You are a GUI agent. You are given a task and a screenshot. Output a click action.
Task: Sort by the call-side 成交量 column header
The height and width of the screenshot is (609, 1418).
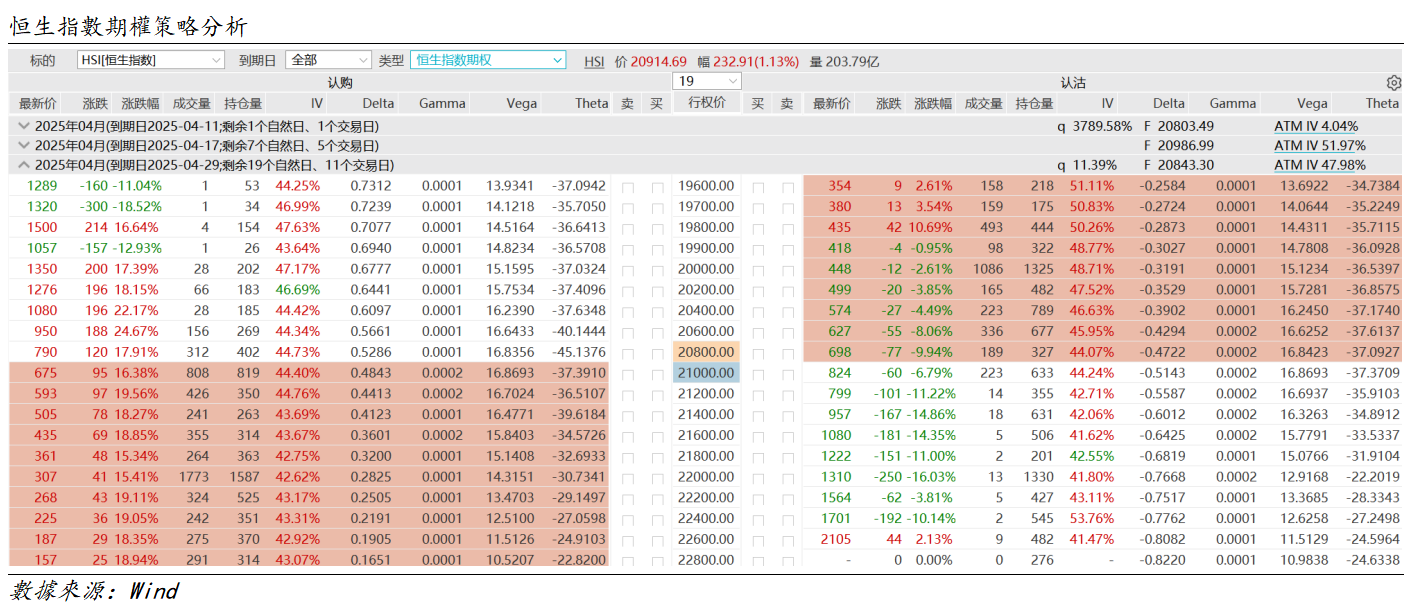191,103
